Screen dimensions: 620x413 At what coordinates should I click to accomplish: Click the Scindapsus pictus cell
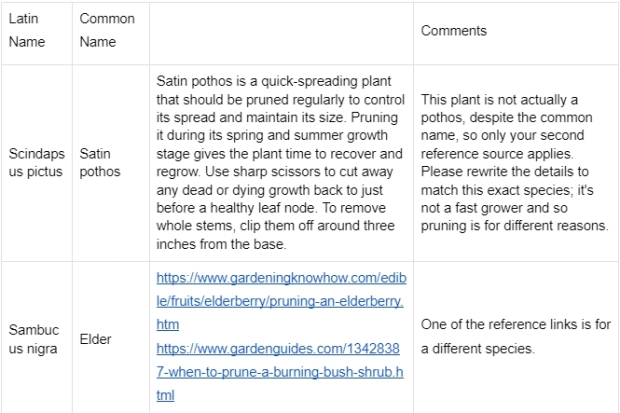(x=37, y=163)
